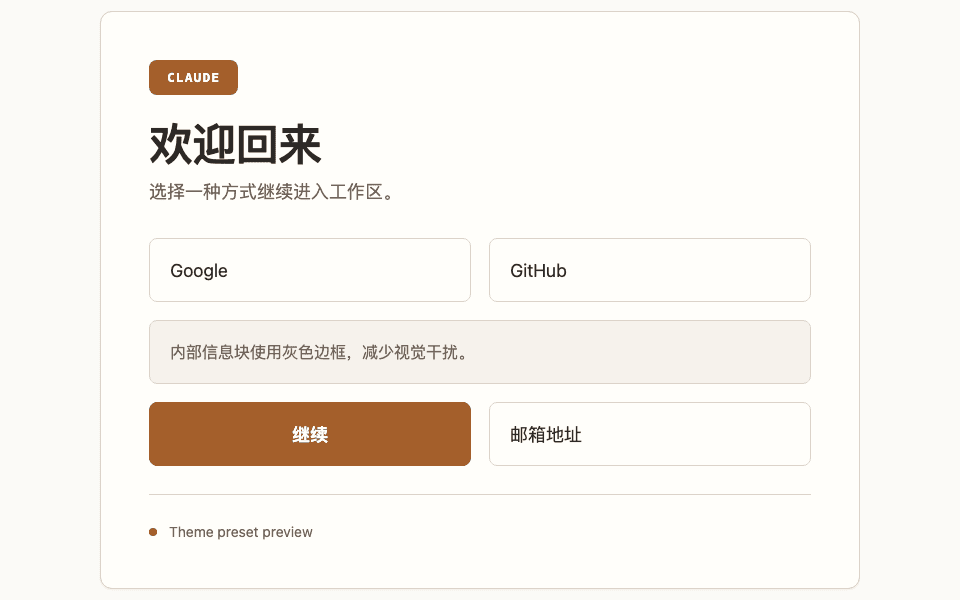Click the text 减少视觉干扰 in the notice
Image resolution: width=960 pixels, height=600 pixels.
point(410,352)
